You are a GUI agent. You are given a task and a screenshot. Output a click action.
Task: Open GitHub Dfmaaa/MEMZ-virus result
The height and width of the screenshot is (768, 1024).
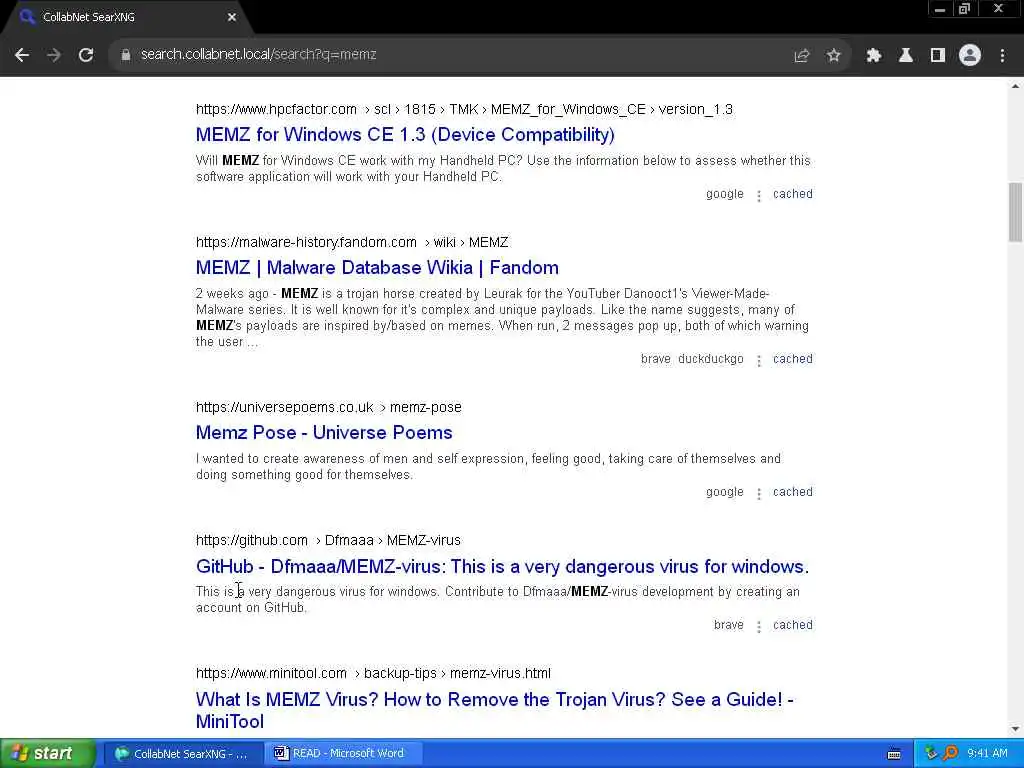click(x=502, y=566)
